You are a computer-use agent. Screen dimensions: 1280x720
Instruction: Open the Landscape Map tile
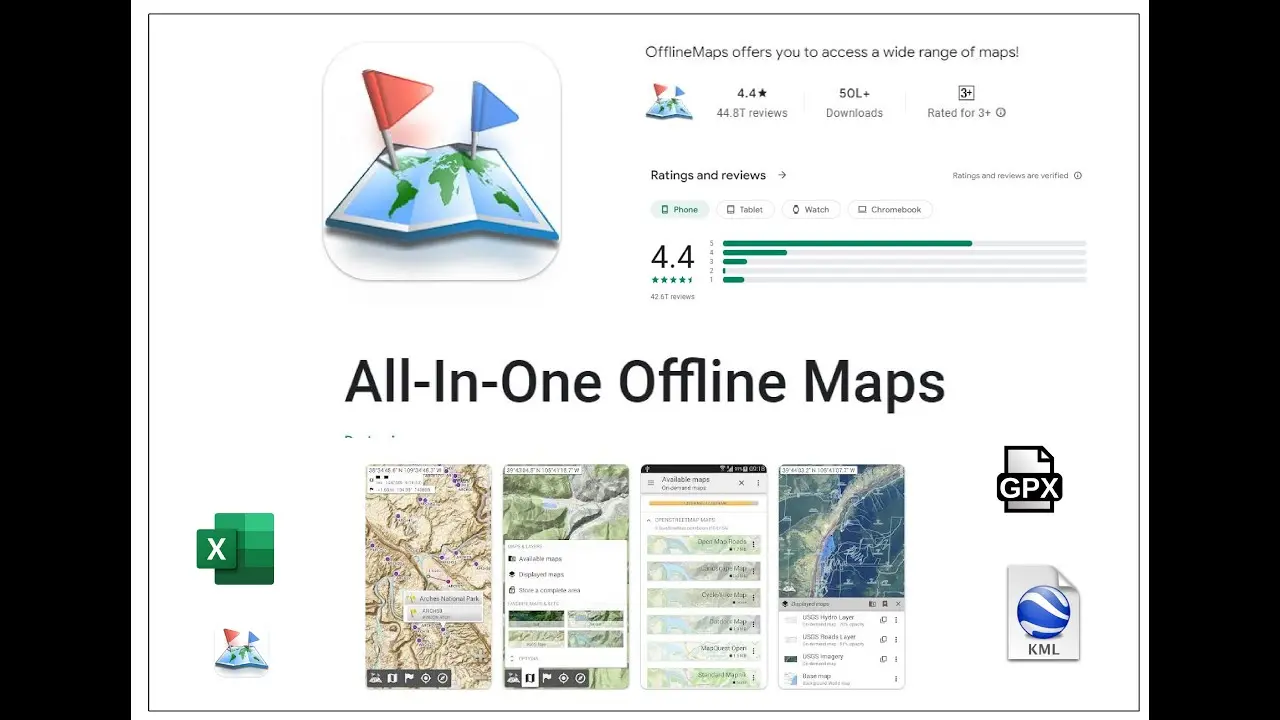[x=703, y=571]
